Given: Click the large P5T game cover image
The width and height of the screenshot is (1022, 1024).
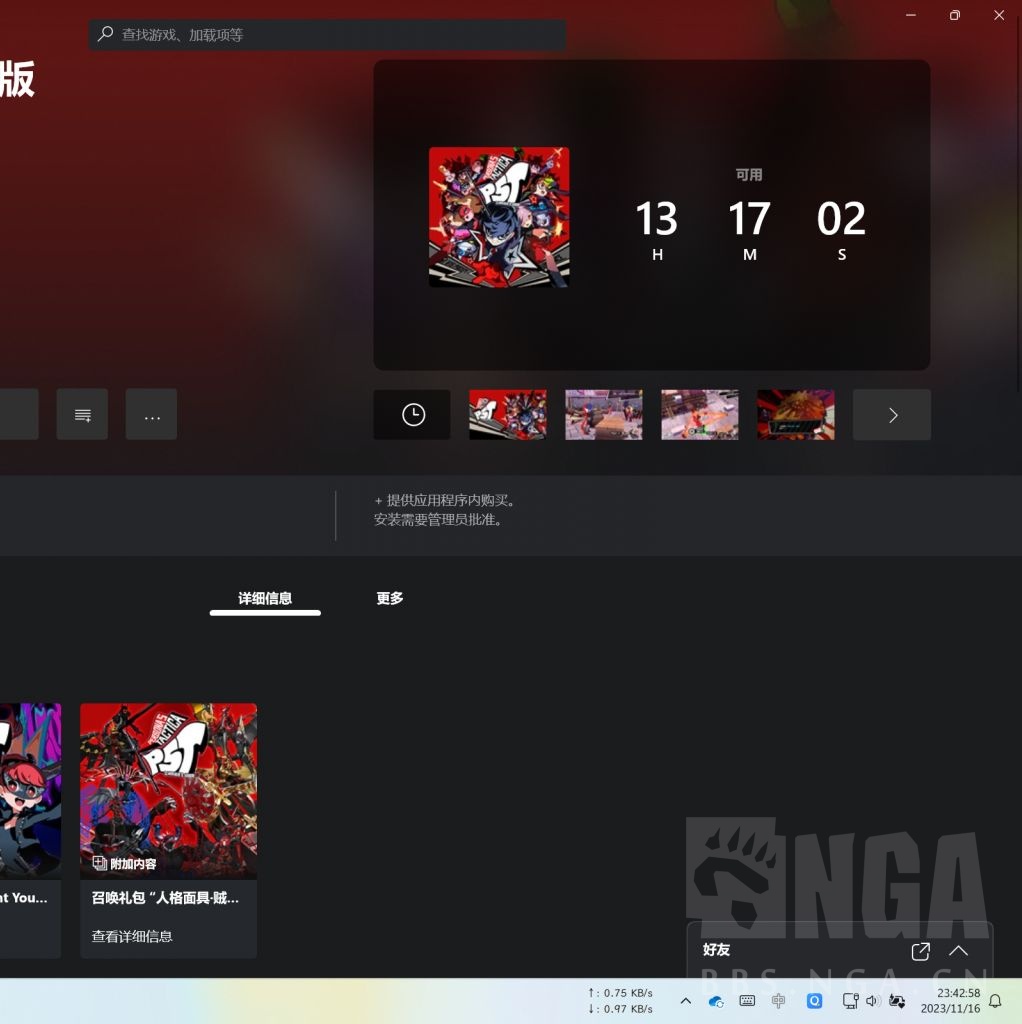Looking at the screenshot, I should (499, 217).
